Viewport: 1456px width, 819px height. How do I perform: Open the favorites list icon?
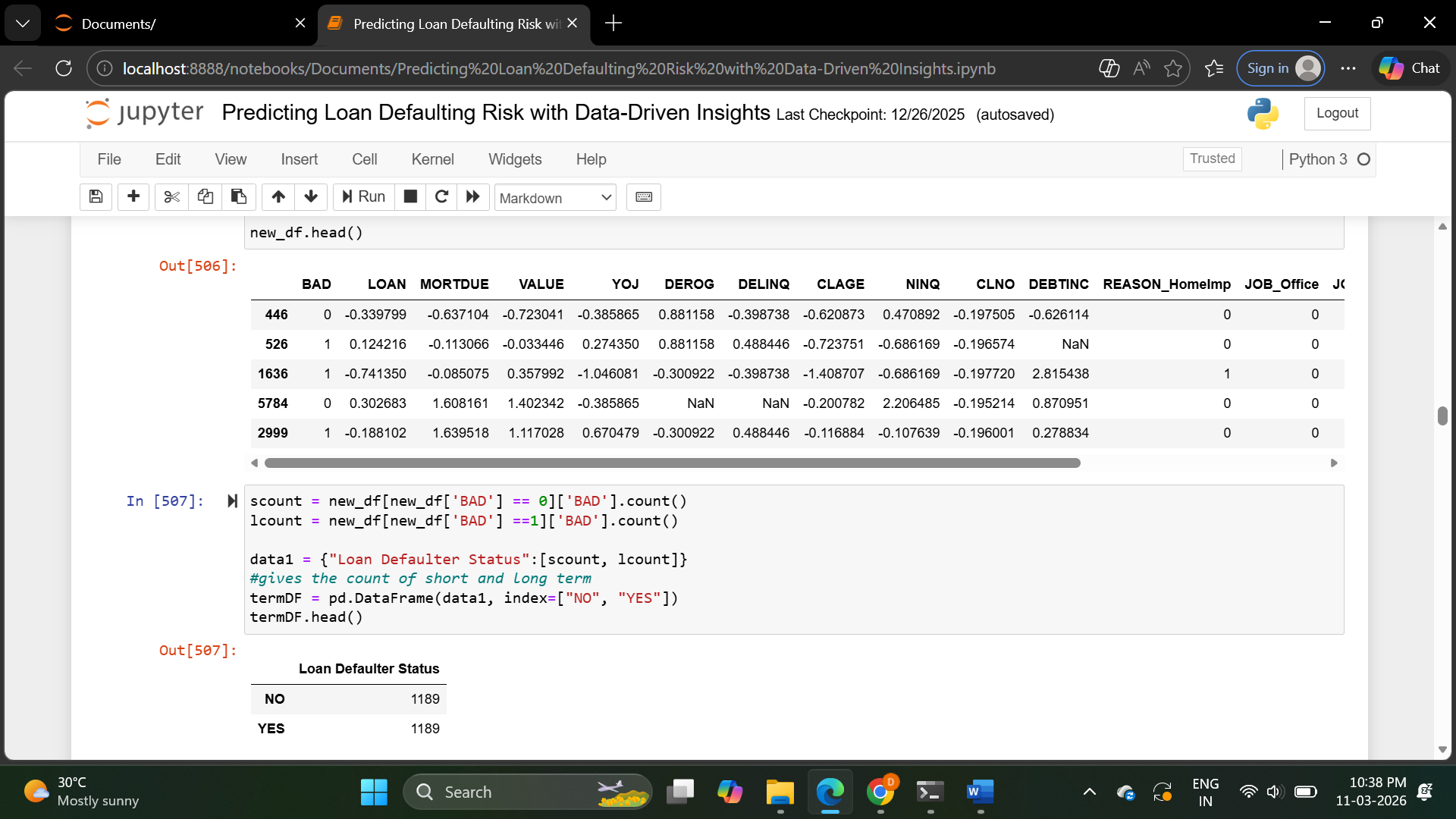[1214, 68]
